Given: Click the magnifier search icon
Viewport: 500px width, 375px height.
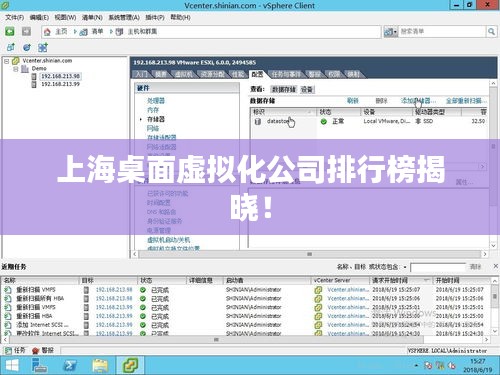Looking at the screenshot, I should tap(491, 32).
